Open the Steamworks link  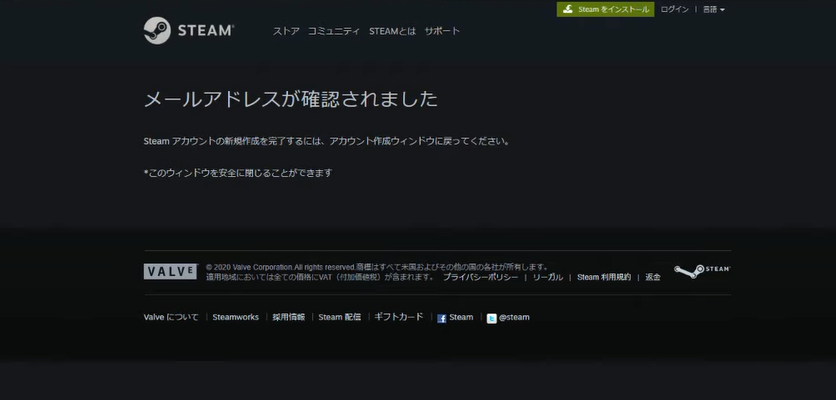[x=236, y=317]
